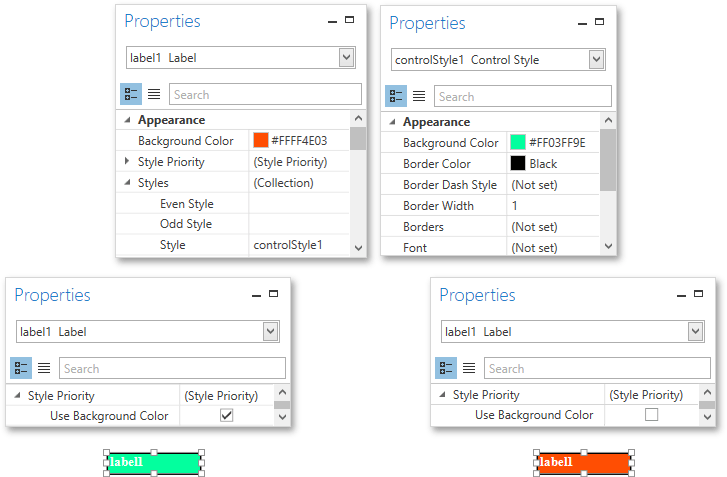Collapse Appearance category in controlStyle1 panel
The height and width of the screenshot is (477, 727).
[x=393, y=121]
